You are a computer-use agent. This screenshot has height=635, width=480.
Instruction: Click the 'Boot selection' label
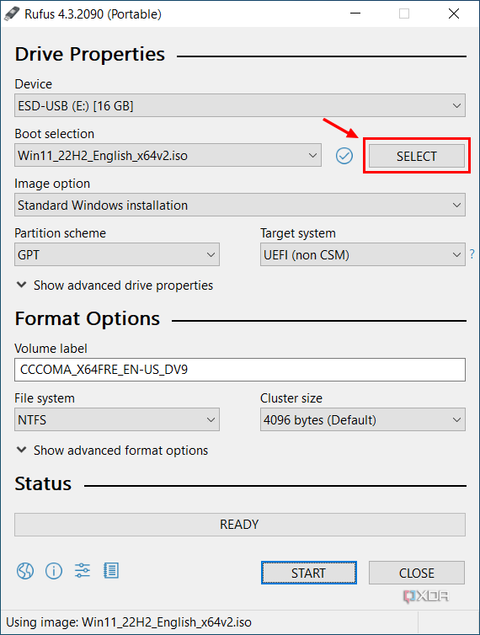pos(54,134)
